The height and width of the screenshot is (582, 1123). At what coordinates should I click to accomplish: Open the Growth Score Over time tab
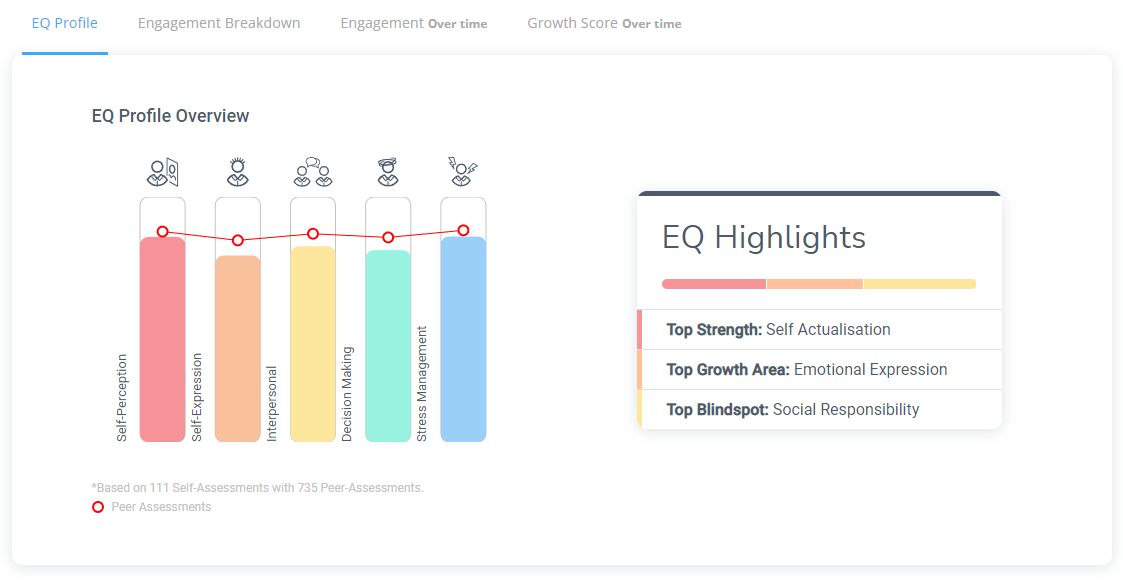[604, 23]
